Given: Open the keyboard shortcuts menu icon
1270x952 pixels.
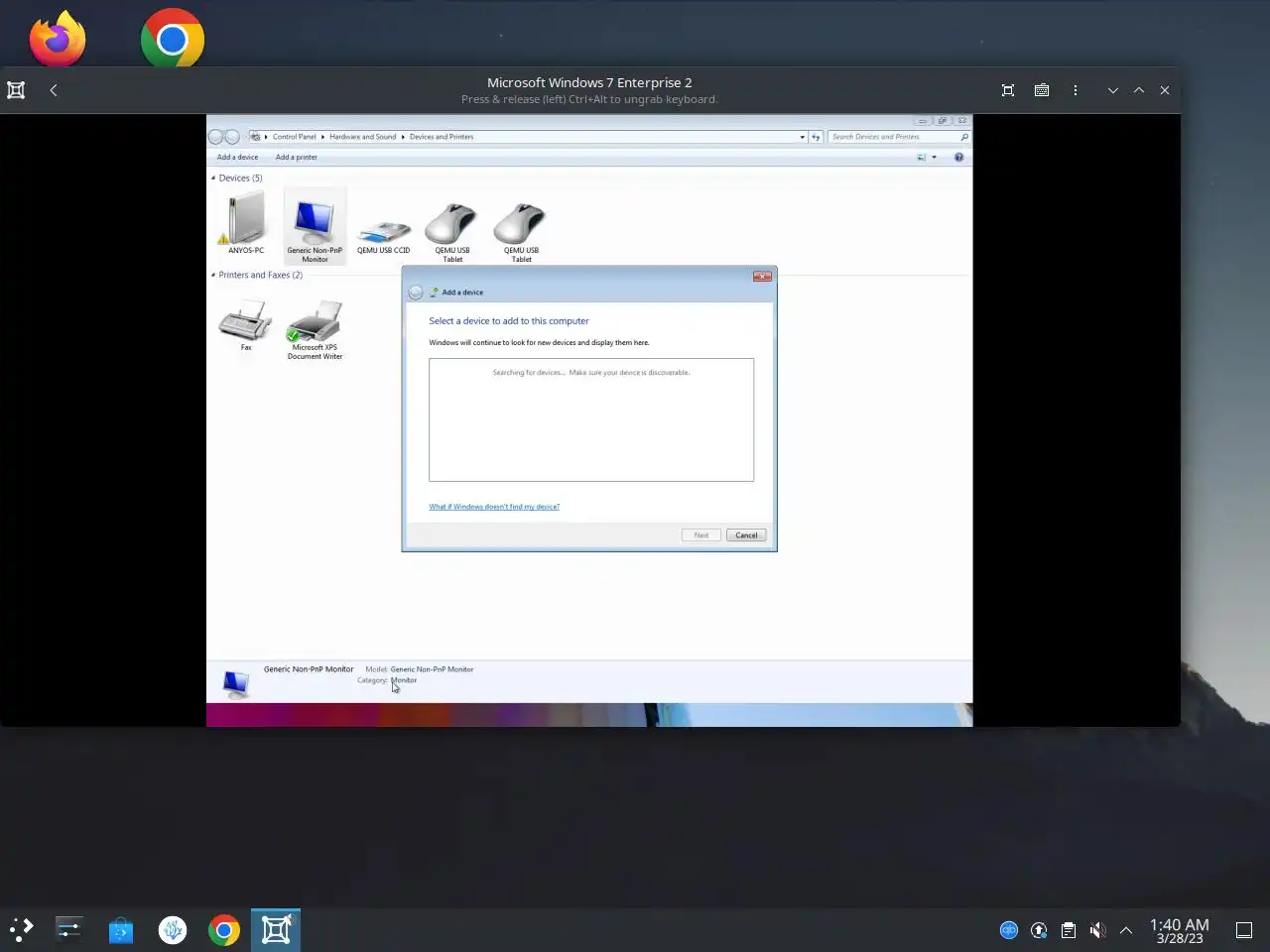Looking at the screenshot, I should [x=1042, y=90].
